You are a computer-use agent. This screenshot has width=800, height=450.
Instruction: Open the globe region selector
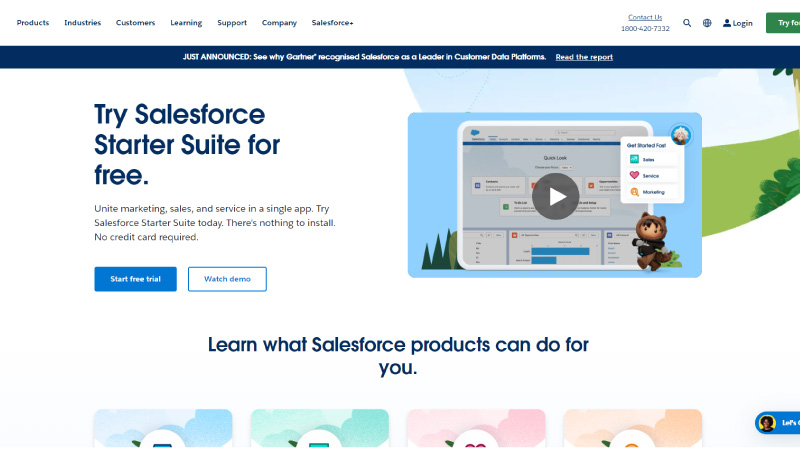click(707, 23)
